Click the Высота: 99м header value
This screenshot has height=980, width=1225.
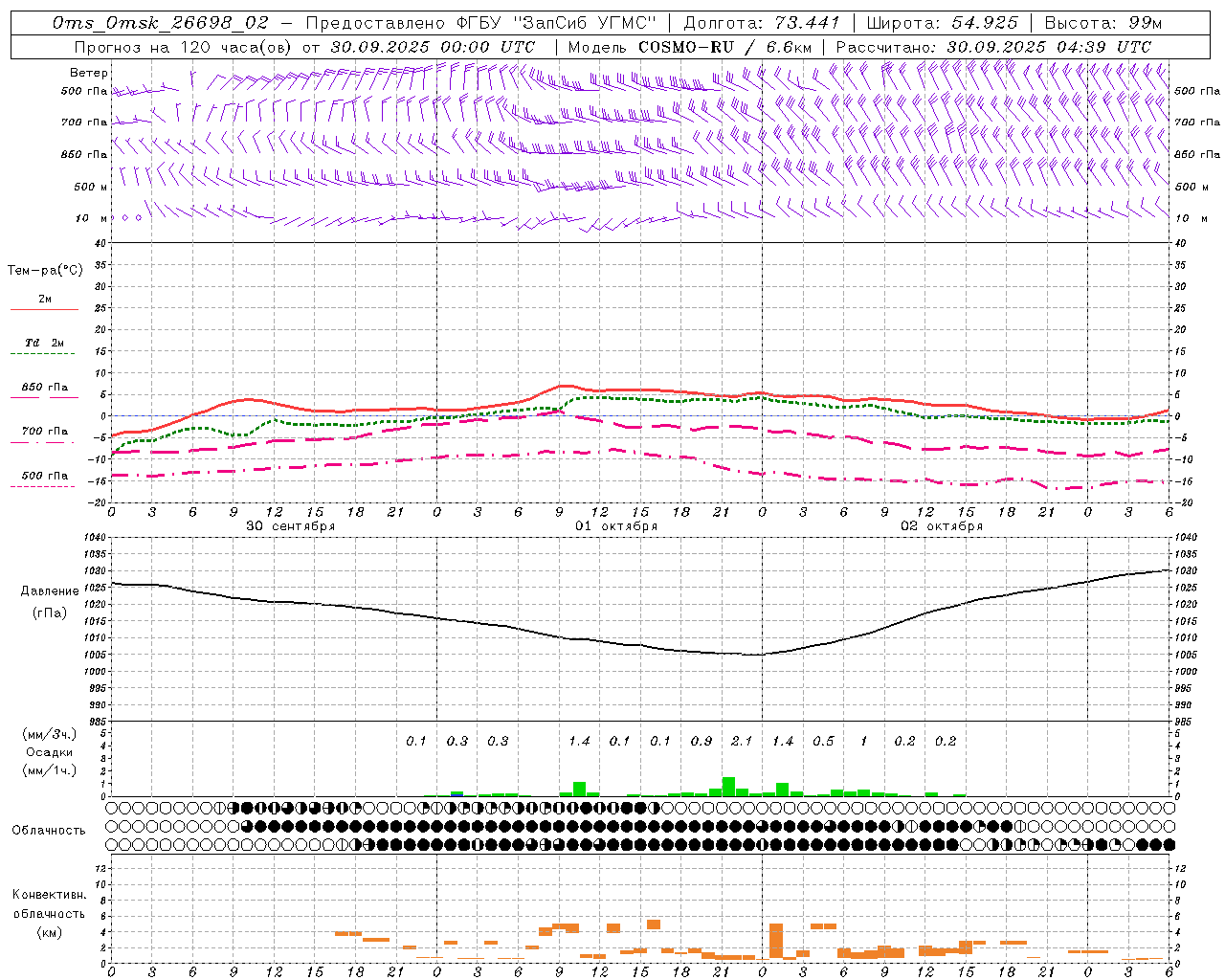pyautogui.click(x=1103, y=23)
